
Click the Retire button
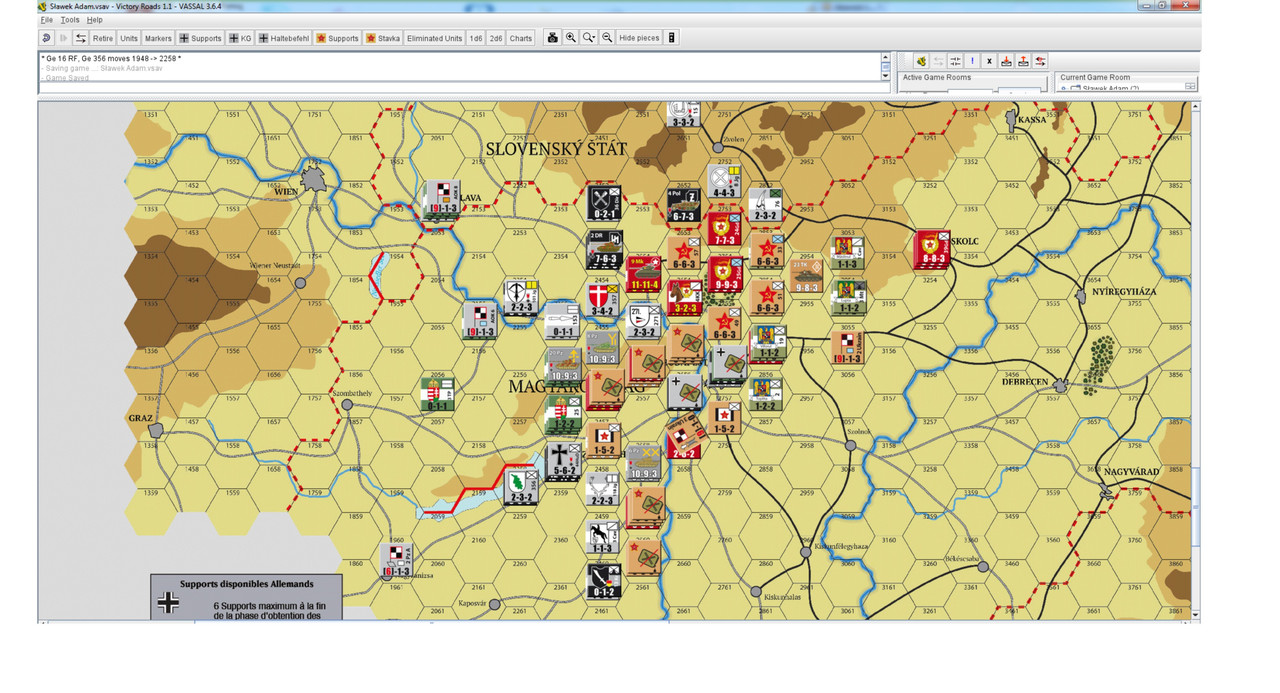103,38
